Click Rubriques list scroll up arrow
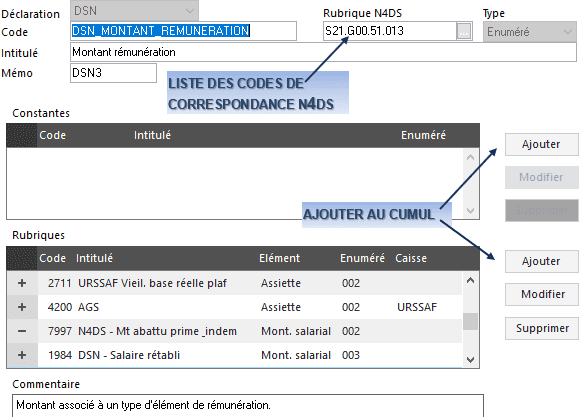This screenshot has height=420, width=580. pyautogui.click(x=471, y=280)
